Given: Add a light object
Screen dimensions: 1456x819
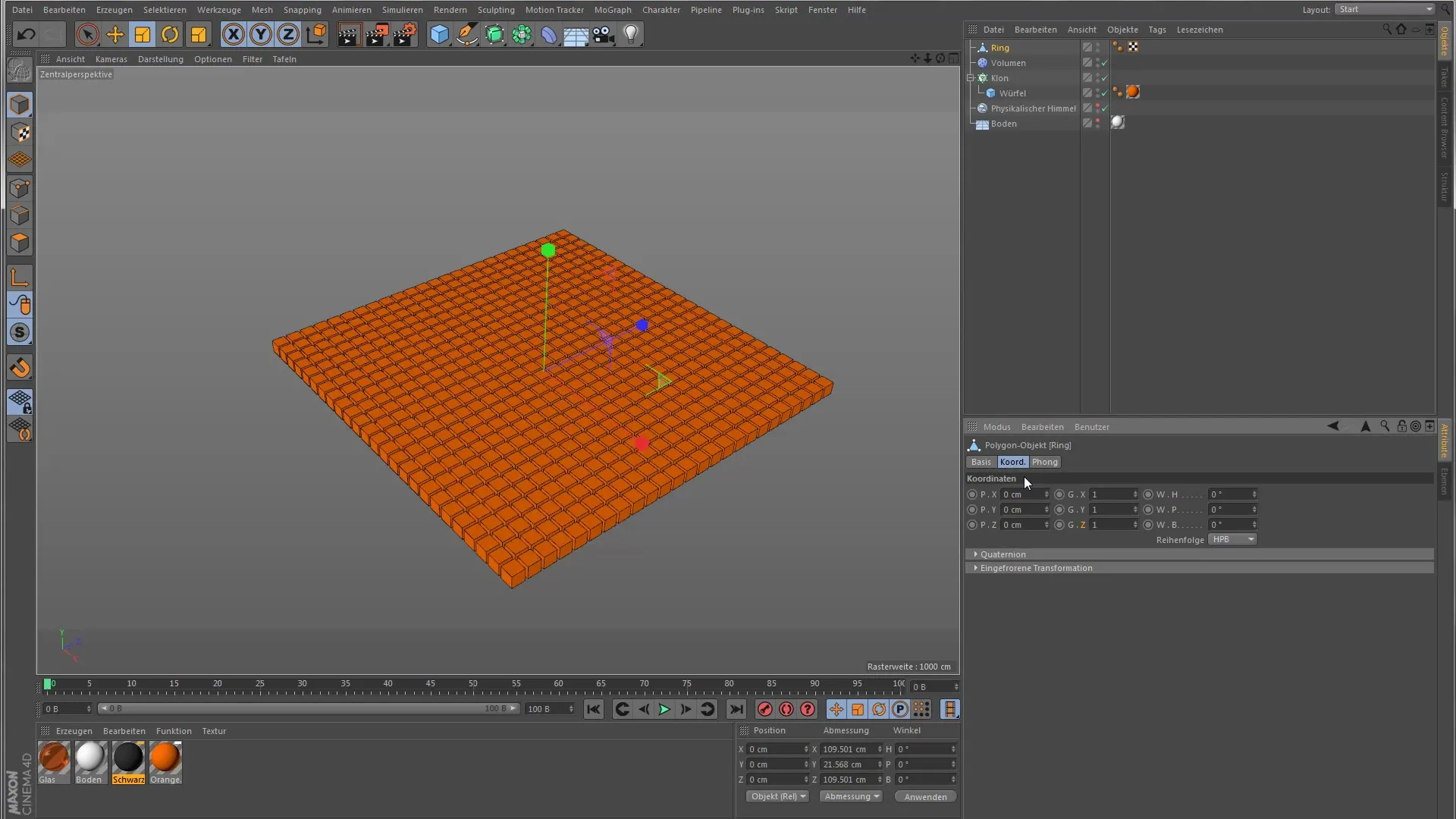Looking at the screenshot, I should (x=631, y=34).
